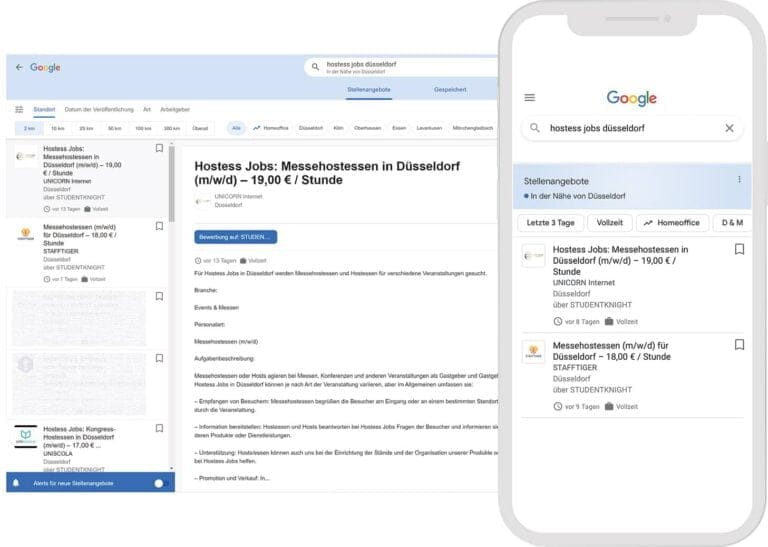Image resolution: width=768 pixels, height=547 pixels.
Task: Select the Alle filter chip
Action: [x=236, y=128]
